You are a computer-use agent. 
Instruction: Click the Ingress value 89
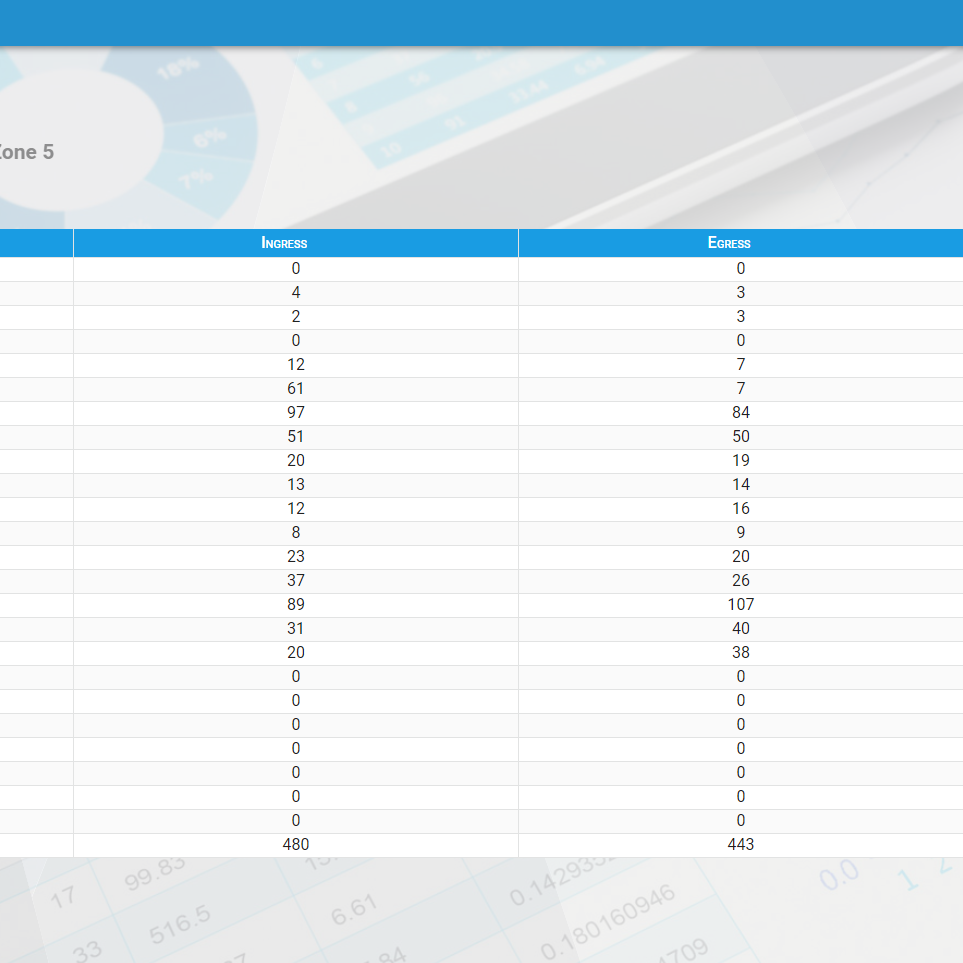tap(296, 604)
